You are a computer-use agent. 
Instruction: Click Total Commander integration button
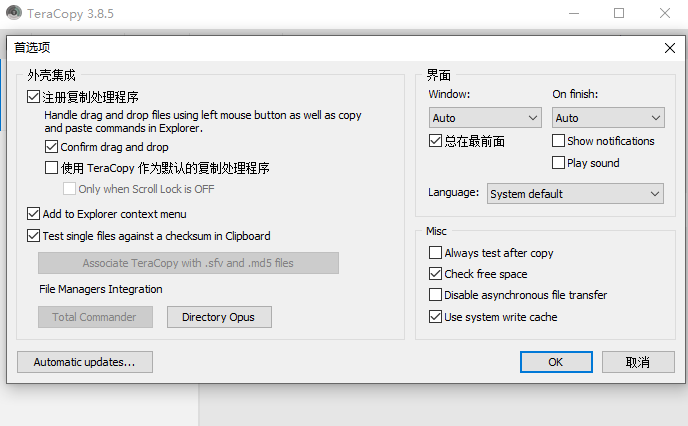(x=95, y=317)
